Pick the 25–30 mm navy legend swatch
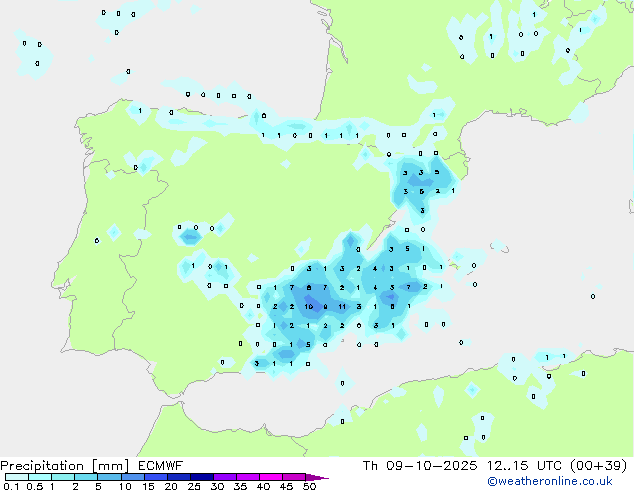The height and width of the screenshot is (490, 634). click(201, 477)
